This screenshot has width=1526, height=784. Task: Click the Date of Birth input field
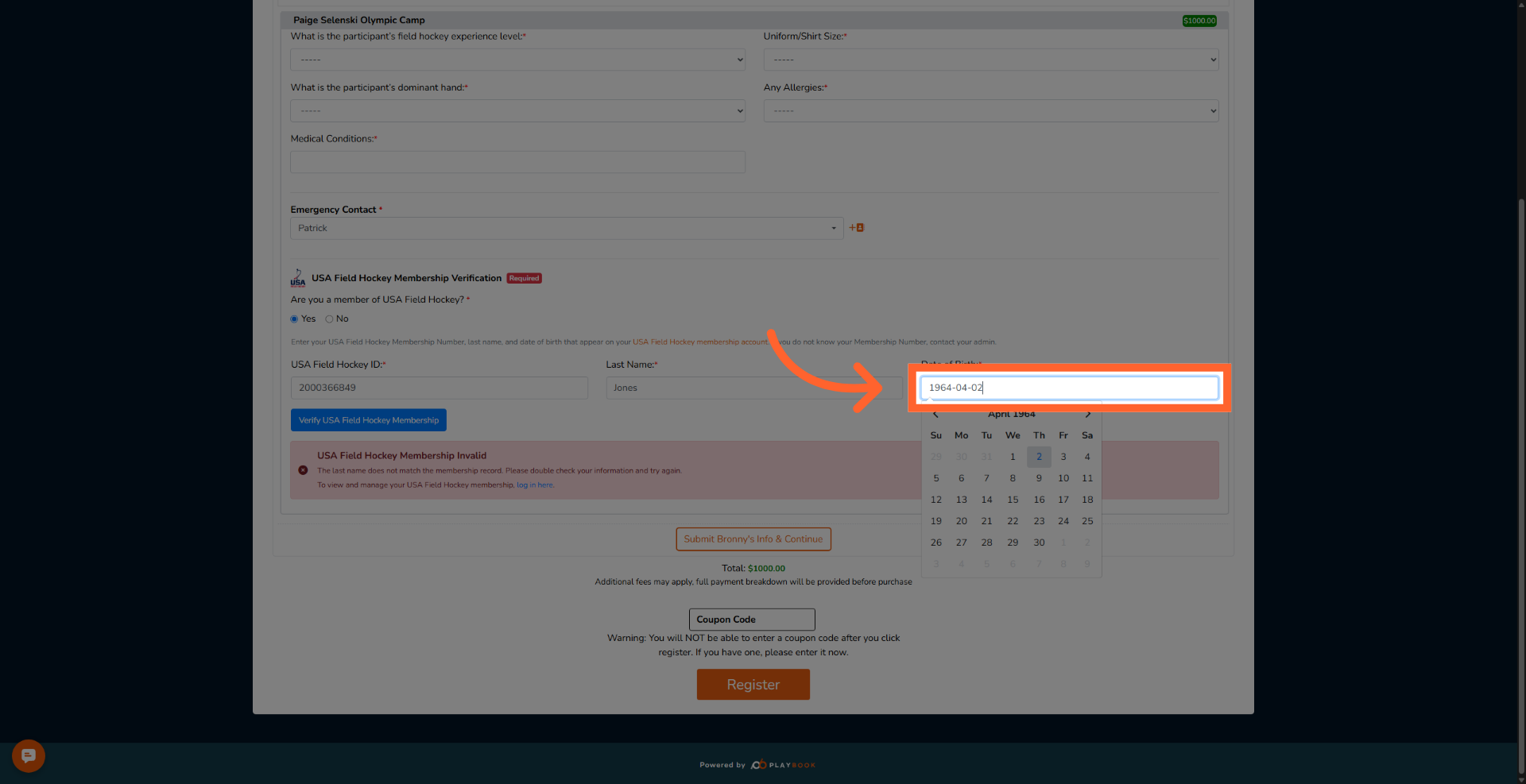(x=1069, y=388)
